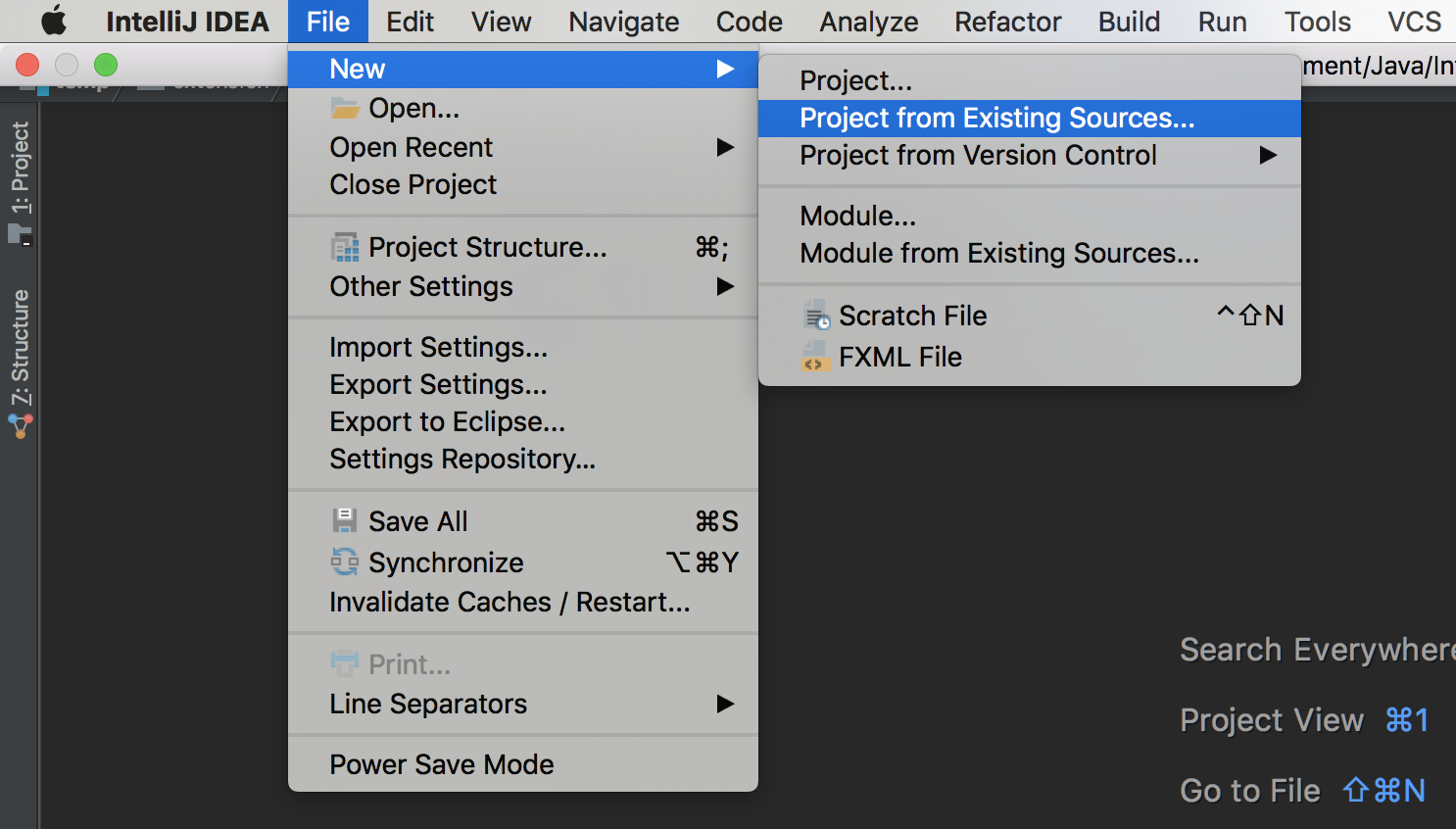Open the View menu
This screenshot has height=829, width=1456.
(501, 22)
